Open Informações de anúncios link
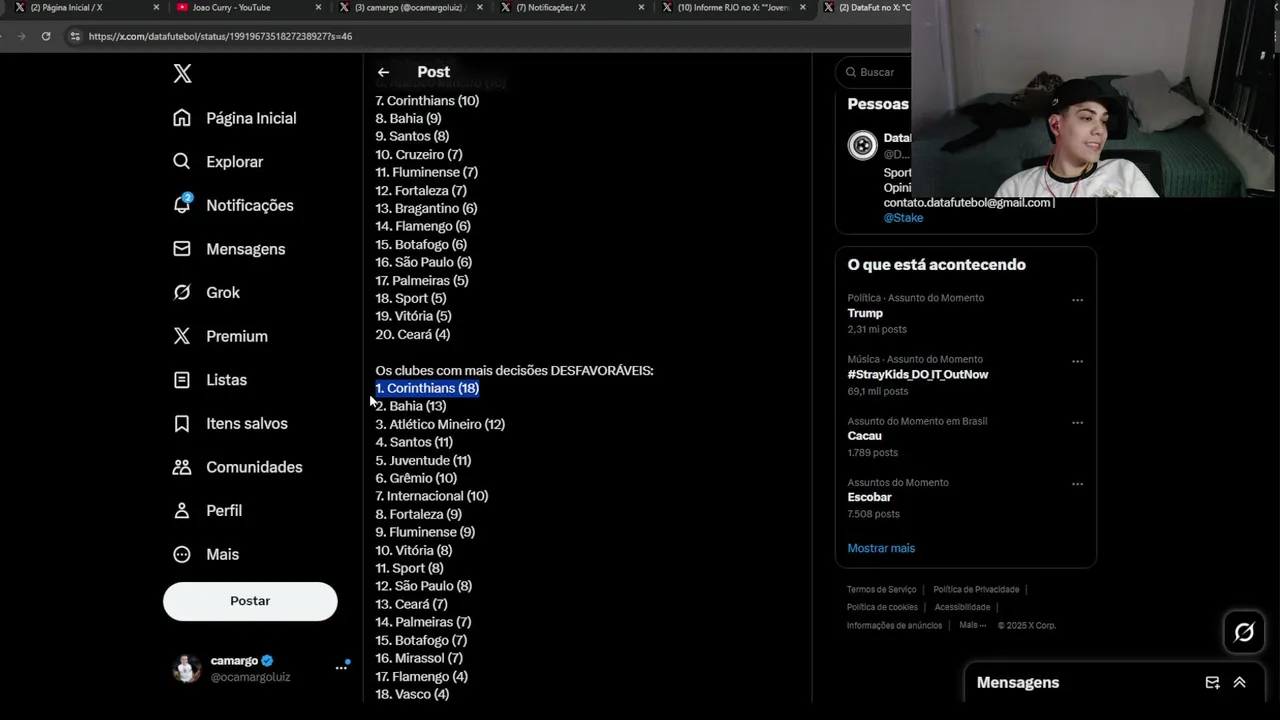Screen dimensions: 1280x720 tap(894, 625)
